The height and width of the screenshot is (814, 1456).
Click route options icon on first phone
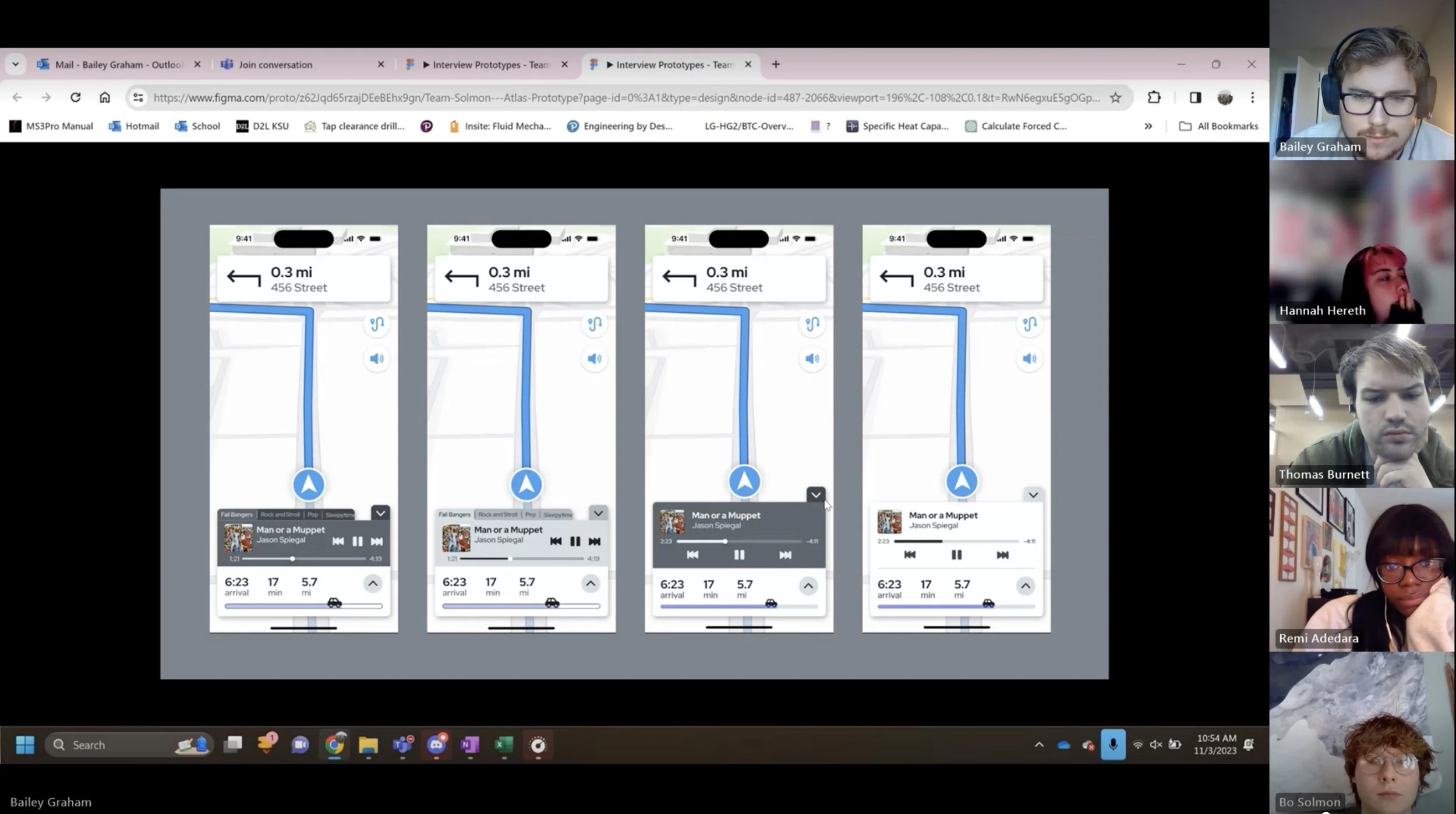pyautogui.click(x=377, y=324)
